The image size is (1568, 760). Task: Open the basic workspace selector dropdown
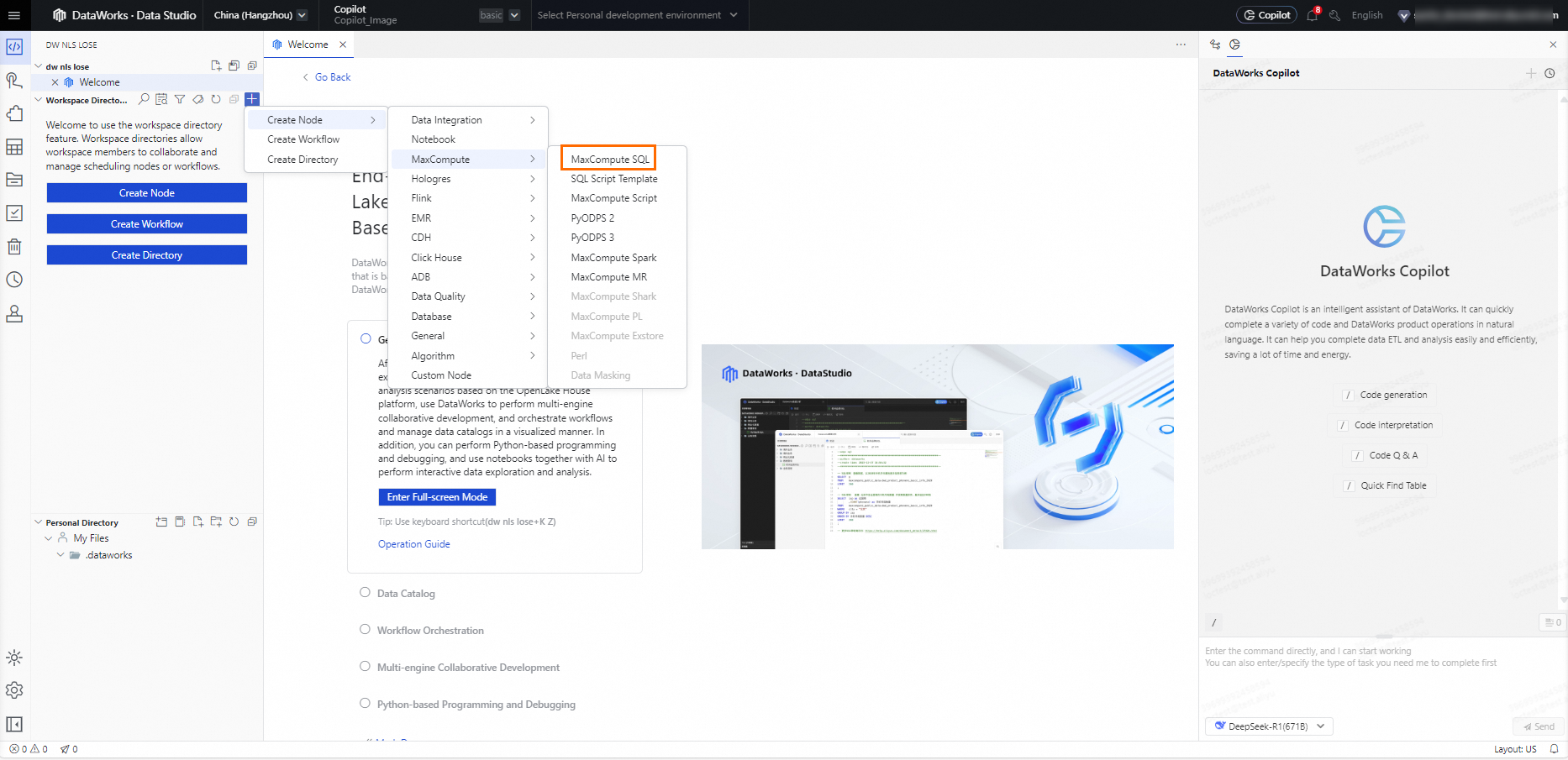500,15
